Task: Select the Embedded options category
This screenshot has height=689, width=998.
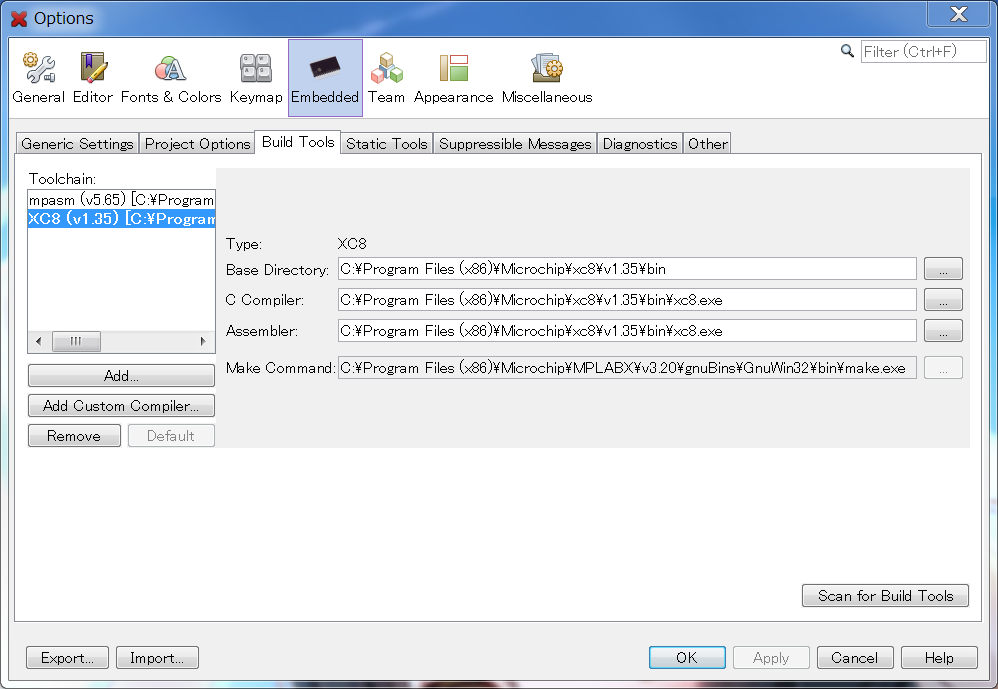Action: (325, 78)
